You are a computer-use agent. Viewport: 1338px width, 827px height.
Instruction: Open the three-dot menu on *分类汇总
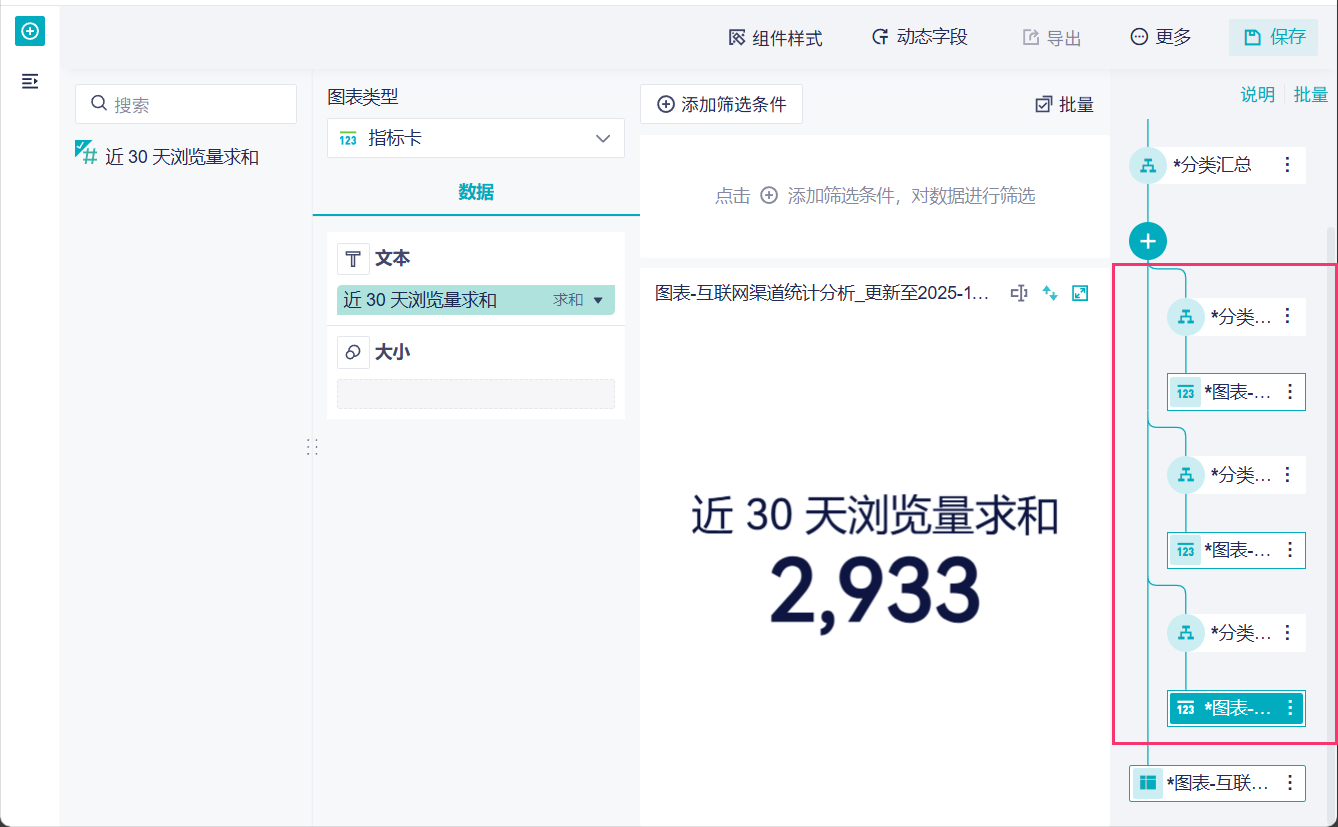(x=1288, y=164)
